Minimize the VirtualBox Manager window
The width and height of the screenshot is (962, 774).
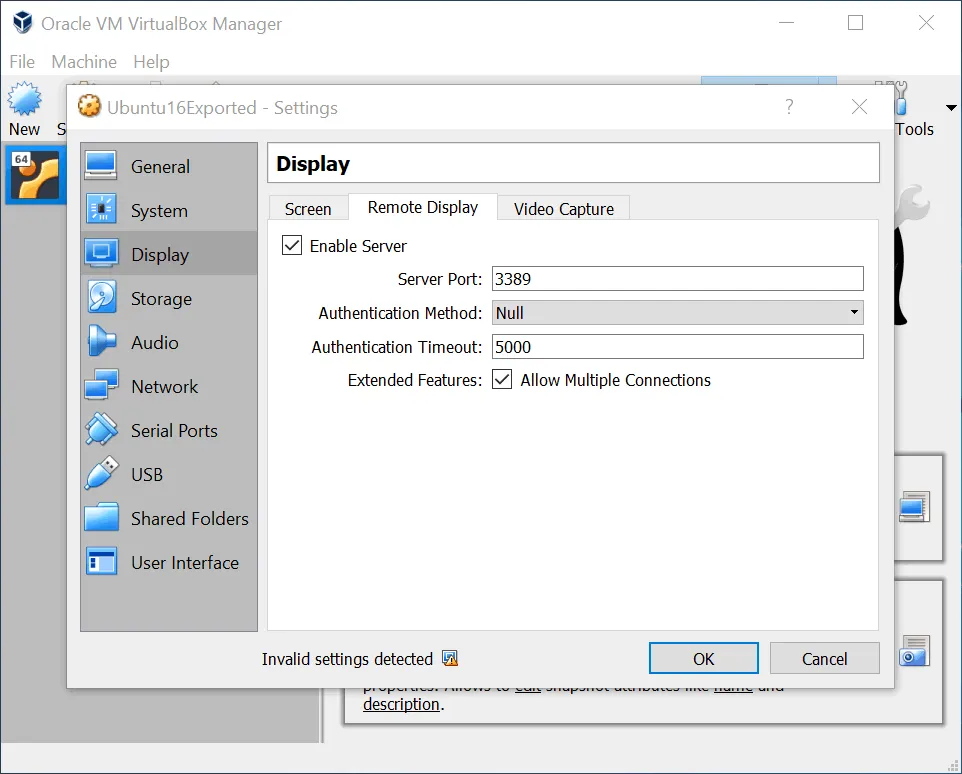787,23
